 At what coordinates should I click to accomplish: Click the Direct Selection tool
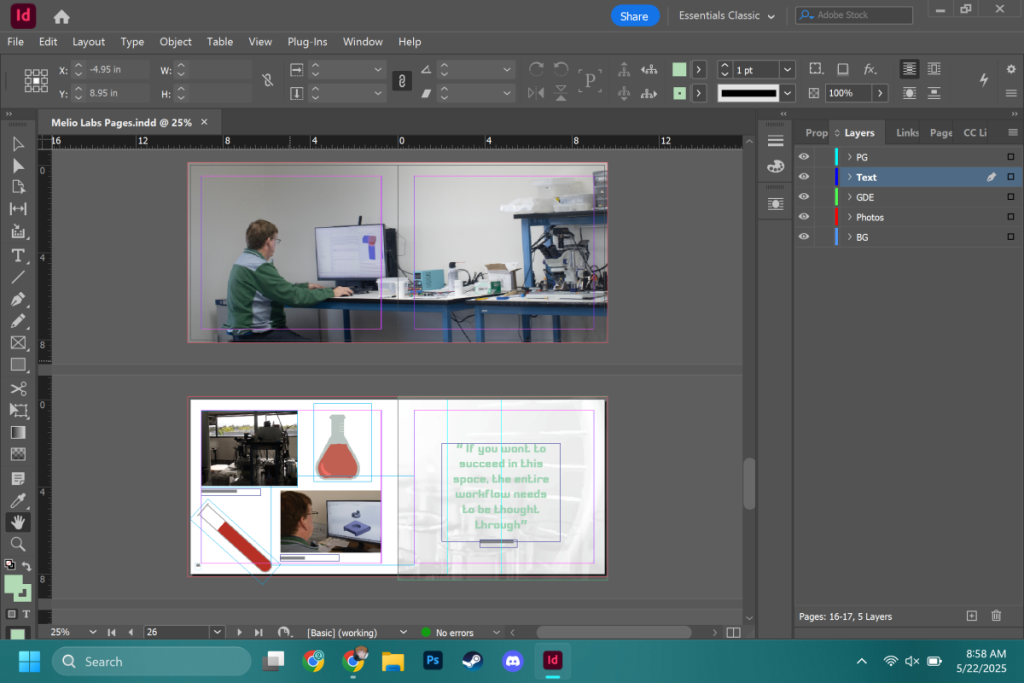(x=18, y=166)
